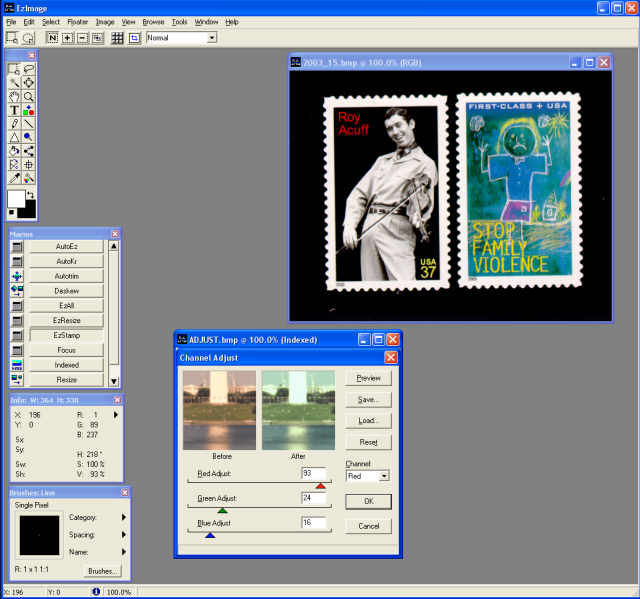
Task: Open the Tools menu
Action: [x=179, y=22]
